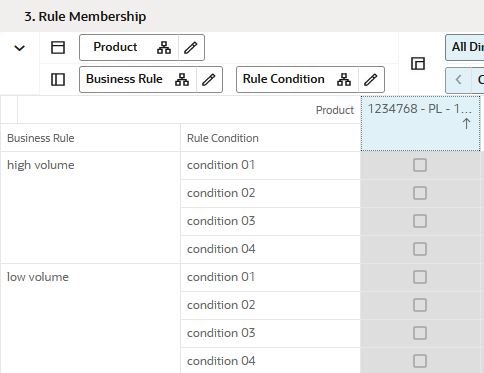Click the Product axis label in grid
This screenshot has height=373, width=484.
tap(335, 110)
